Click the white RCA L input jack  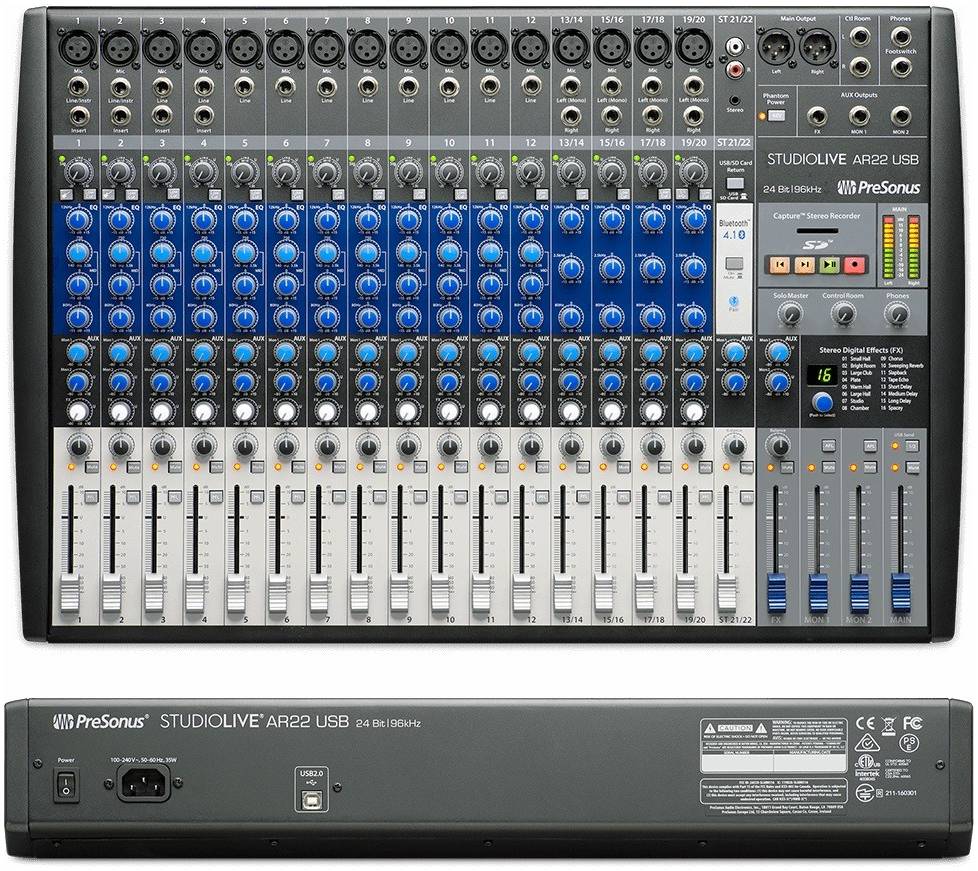[735, 46]
